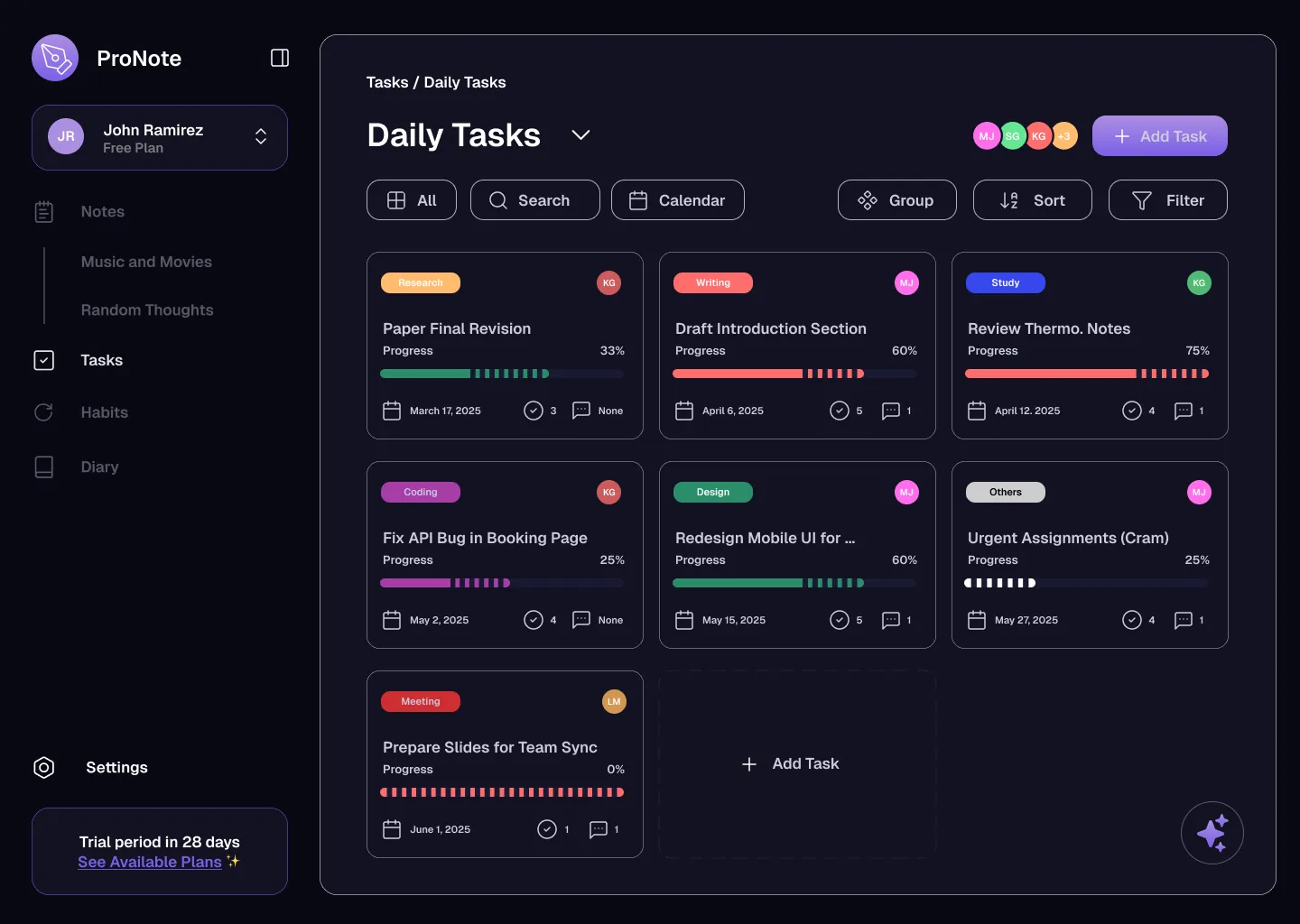Image resolution: width=1300 pixels, height=924 pixels.
Task: Click comment icon on Fix API Bug card
Action: (x=581, y=620)
